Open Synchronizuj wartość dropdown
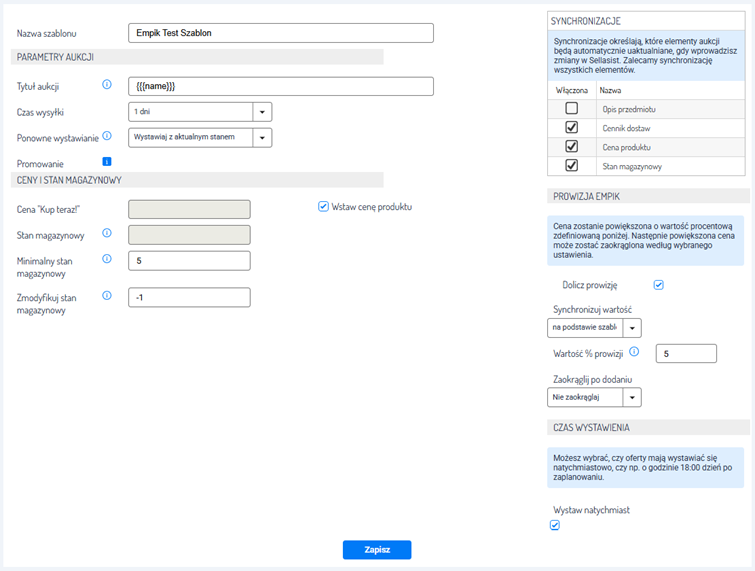The height and width of the screenshot is (571, 755). 632,328
